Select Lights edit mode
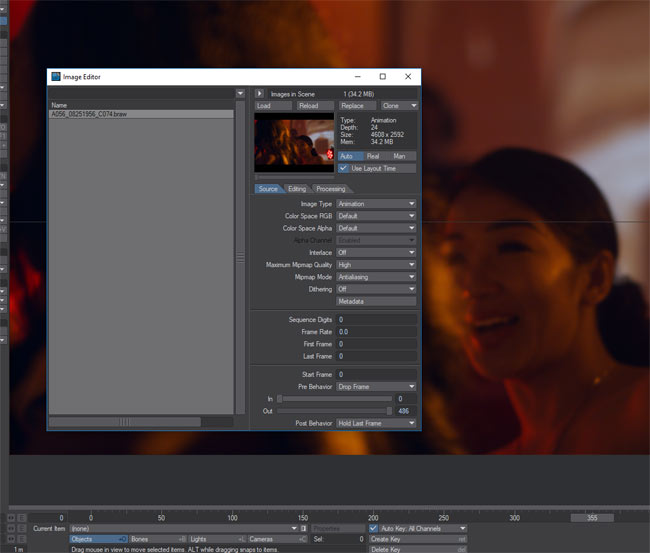 (x=218, y=539)
